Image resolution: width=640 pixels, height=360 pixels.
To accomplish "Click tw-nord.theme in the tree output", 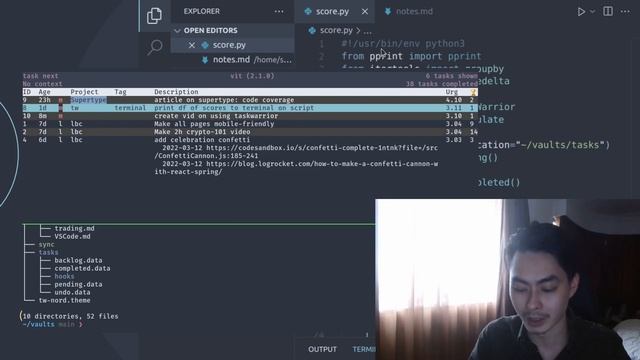I will pos(64,300).
